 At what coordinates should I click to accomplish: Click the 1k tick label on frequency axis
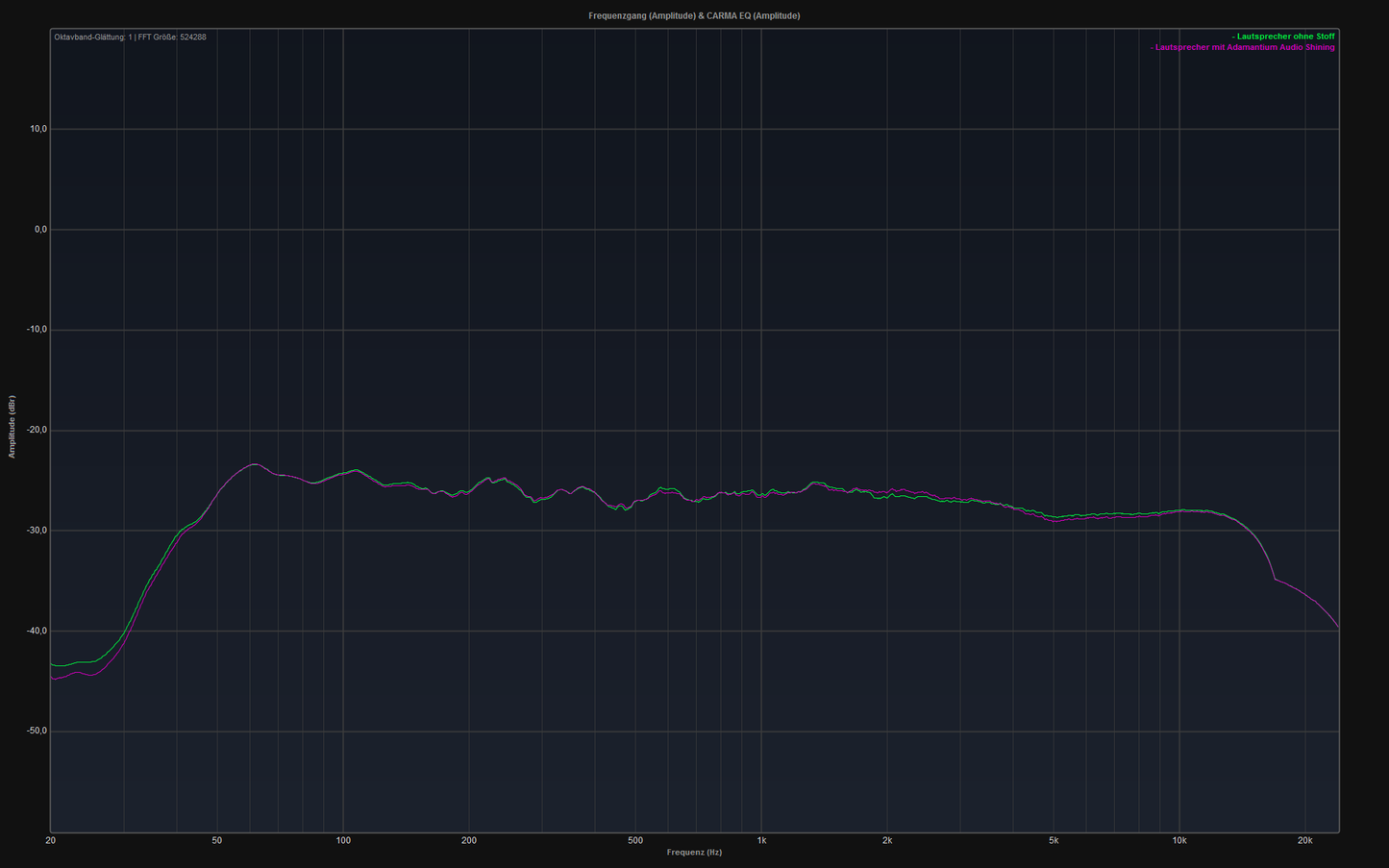[761, 840]
